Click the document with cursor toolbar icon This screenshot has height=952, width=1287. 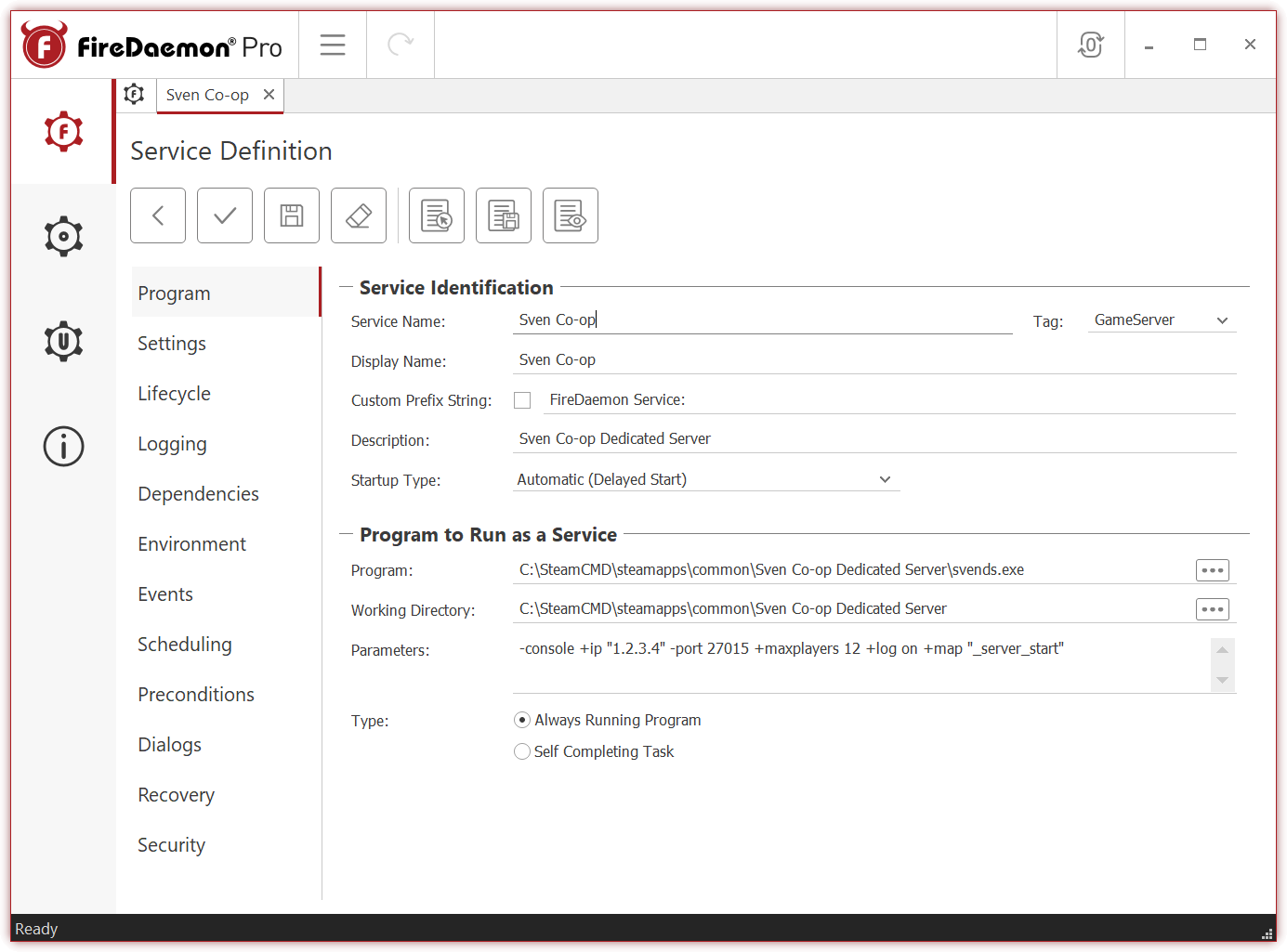tap(437, 215)
